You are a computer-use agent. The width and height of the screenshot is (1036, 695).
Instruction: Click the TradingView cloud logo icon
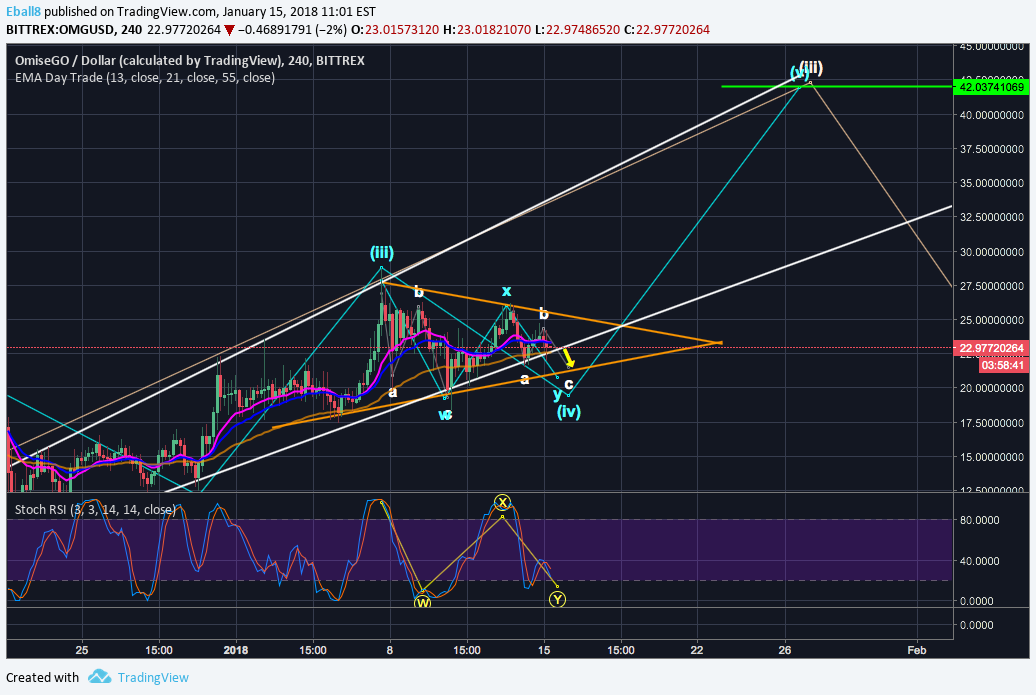point(100,677)
